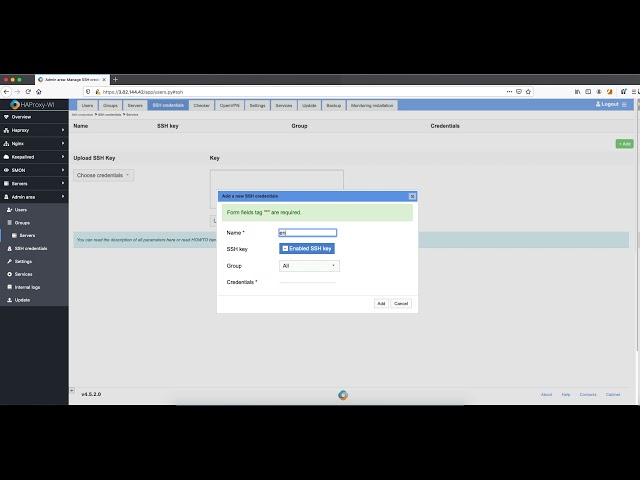Open the Help footer link
Image resolution: width=640 pixels, height=480 pixels.
pyautogui.click(x=566, y=395)
